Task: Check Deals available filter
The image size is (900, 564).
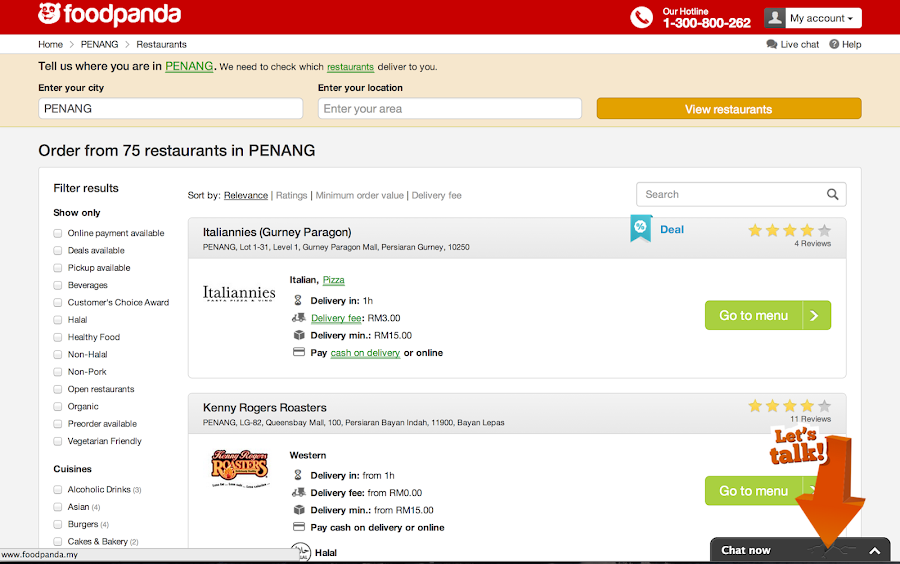Action: click(x=57, y=250)
